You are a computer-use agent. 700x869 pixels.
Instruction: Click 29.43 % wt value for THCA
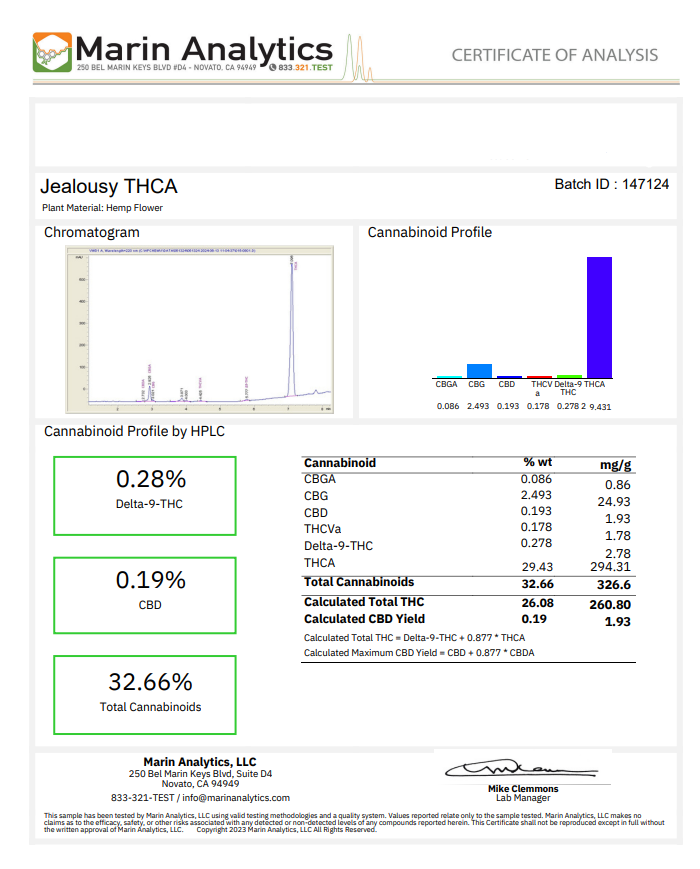[537, 567]
